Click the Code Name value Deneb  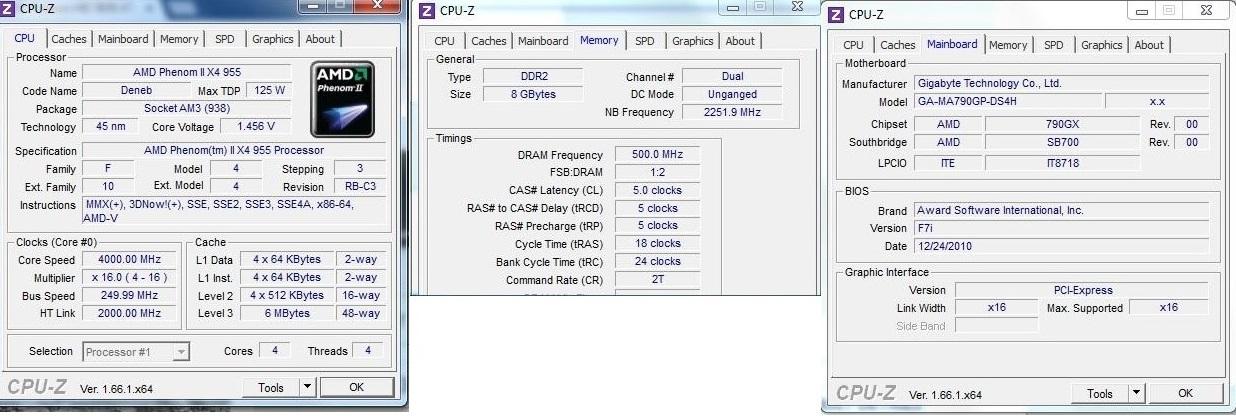click(x=135, y=90)
